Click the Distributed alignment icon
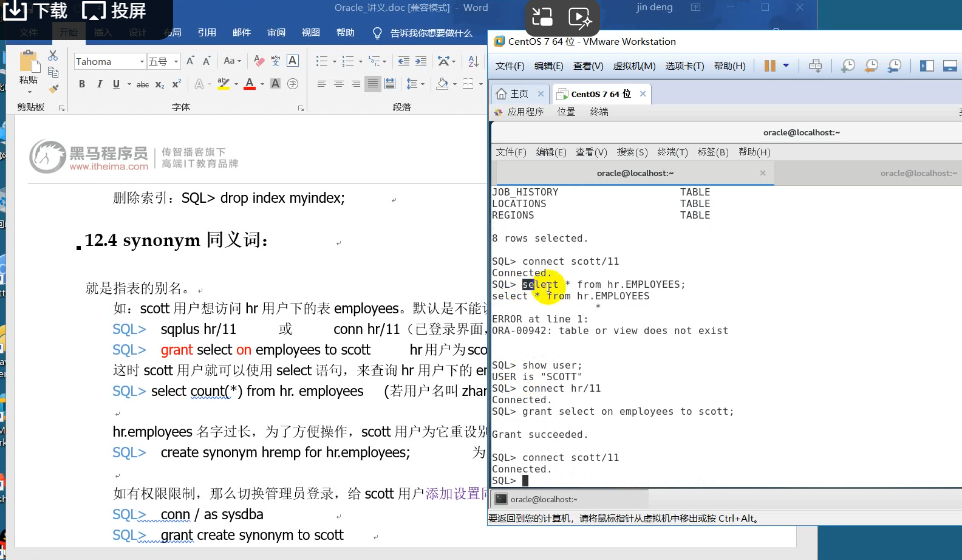The width and height of the screenshot is (962, 560). click(x=389, y=83)
